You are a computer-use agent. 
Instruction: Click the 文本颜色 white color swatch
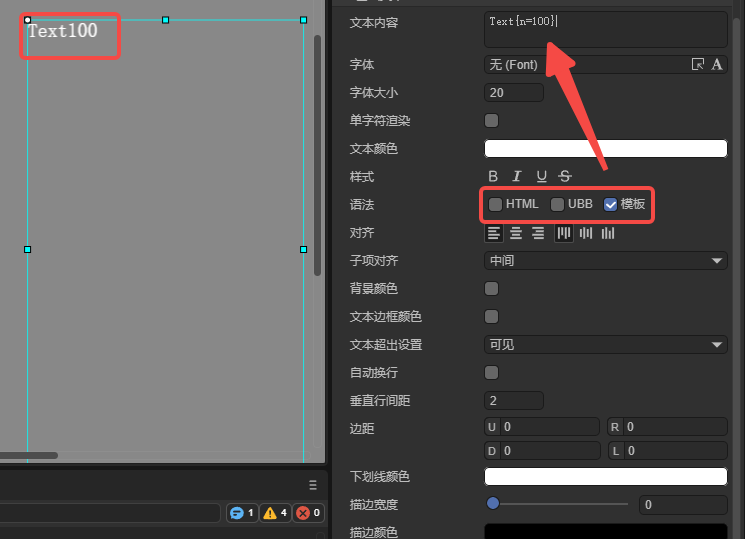pyautogui.click(x=605, y=149)
